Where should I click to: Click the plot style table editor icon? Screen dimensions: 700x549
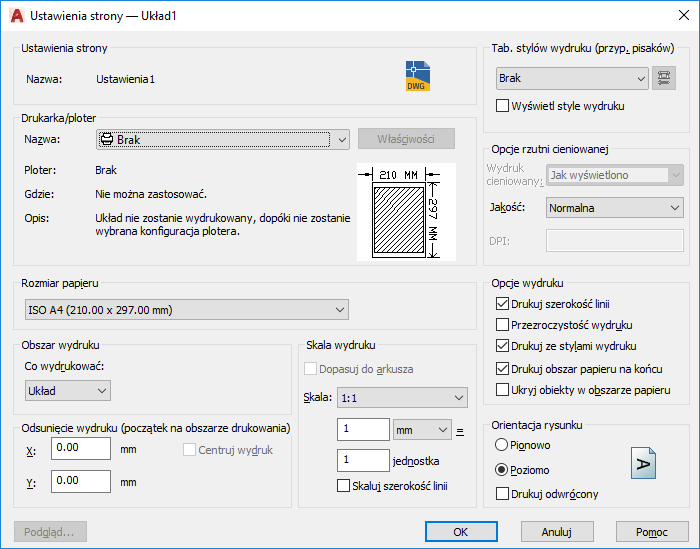662,78
